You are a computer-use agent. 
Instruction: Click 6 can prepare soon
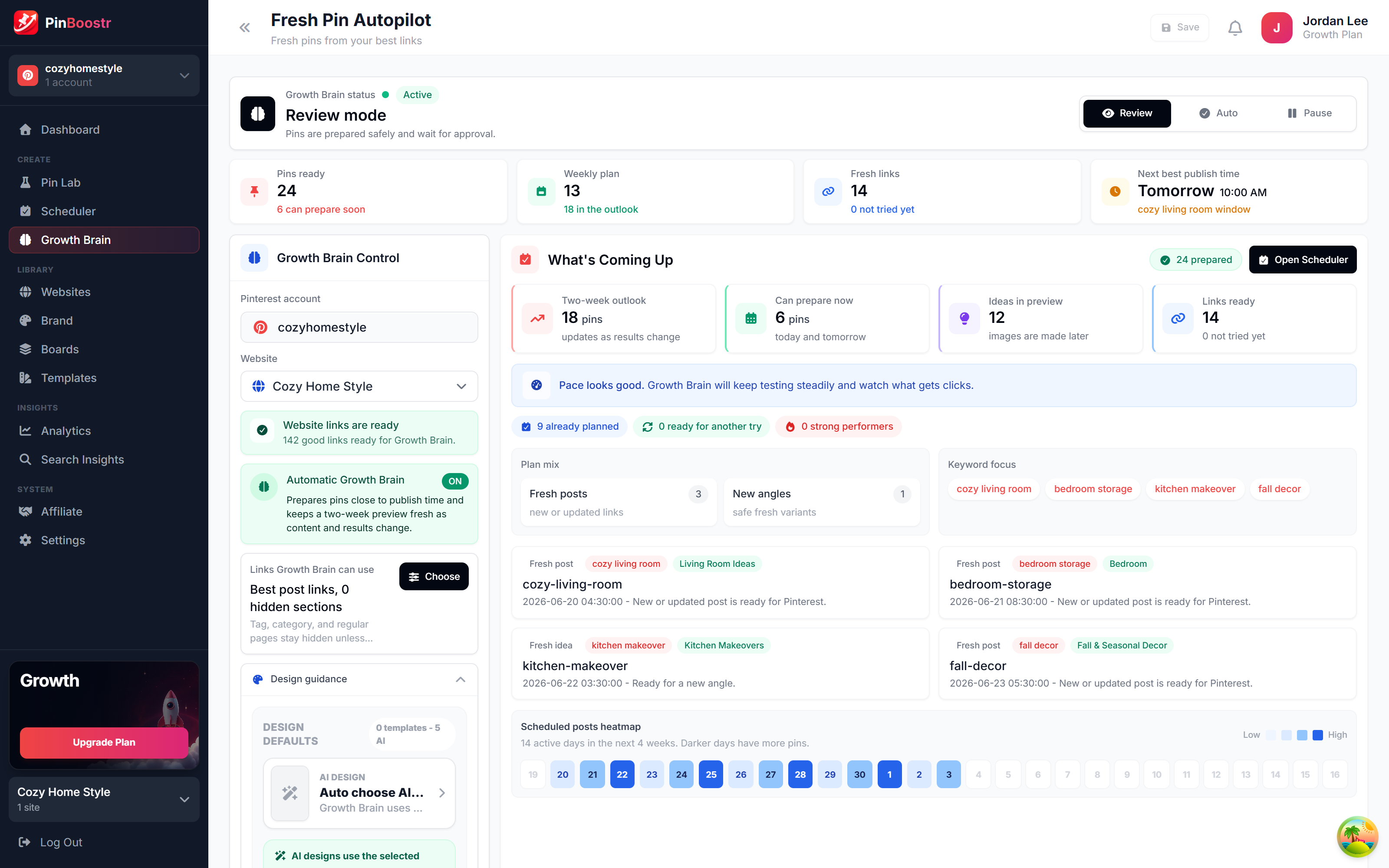(321, 210)
